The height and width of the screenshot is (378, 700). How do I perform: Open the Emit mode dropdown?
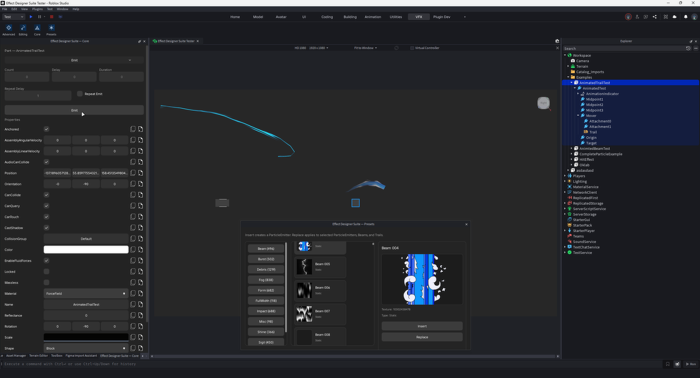(x=74, y=60)
